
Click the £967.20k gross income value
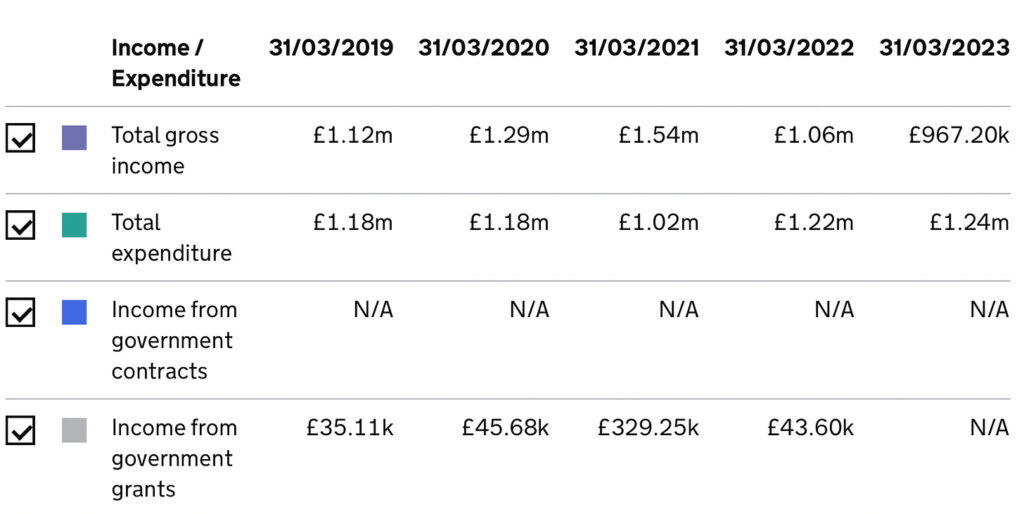click(x=958, y=135)
